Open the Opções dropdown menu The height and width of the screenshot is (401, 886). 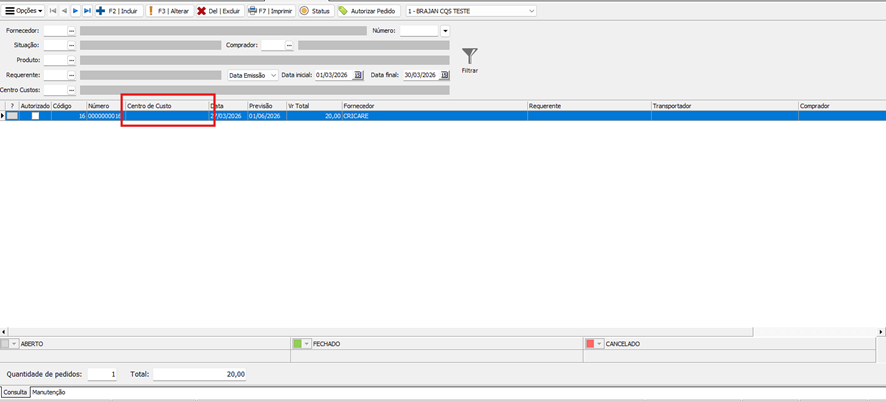coord(23,10)
